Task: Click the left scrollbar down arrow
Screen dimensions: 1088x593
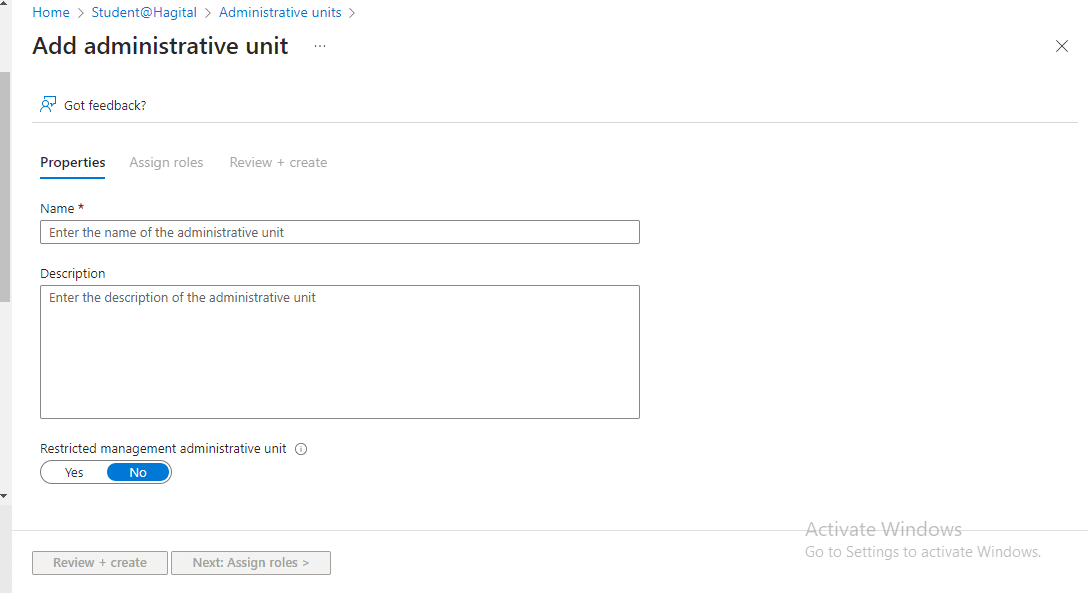Action: pos(4,495)
